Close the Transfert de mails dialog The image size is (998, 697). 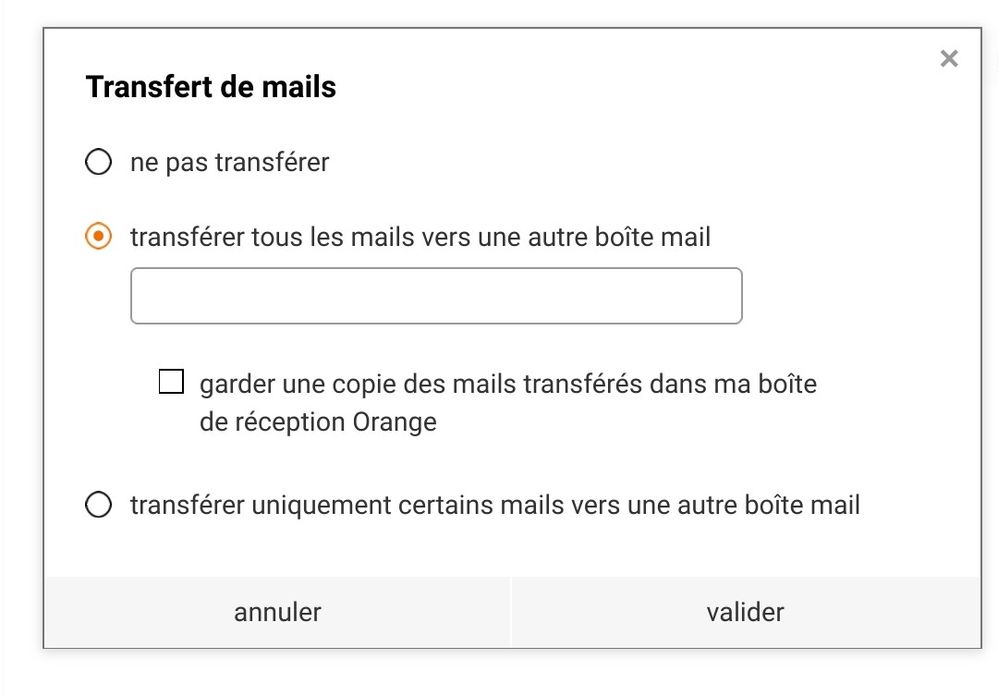click(948, 58)
